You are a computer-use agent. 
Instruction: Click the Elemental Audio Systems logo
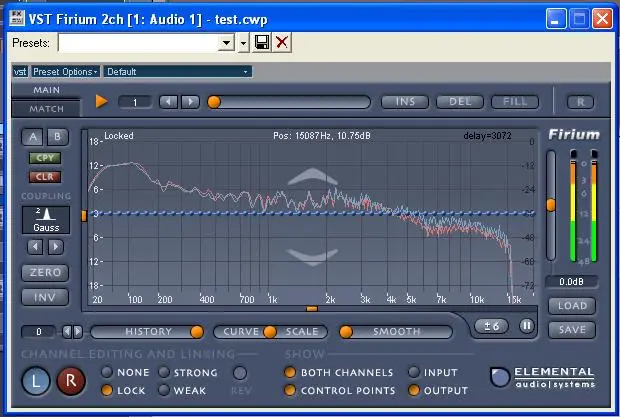pyautogui.click(x=544, y=377)
